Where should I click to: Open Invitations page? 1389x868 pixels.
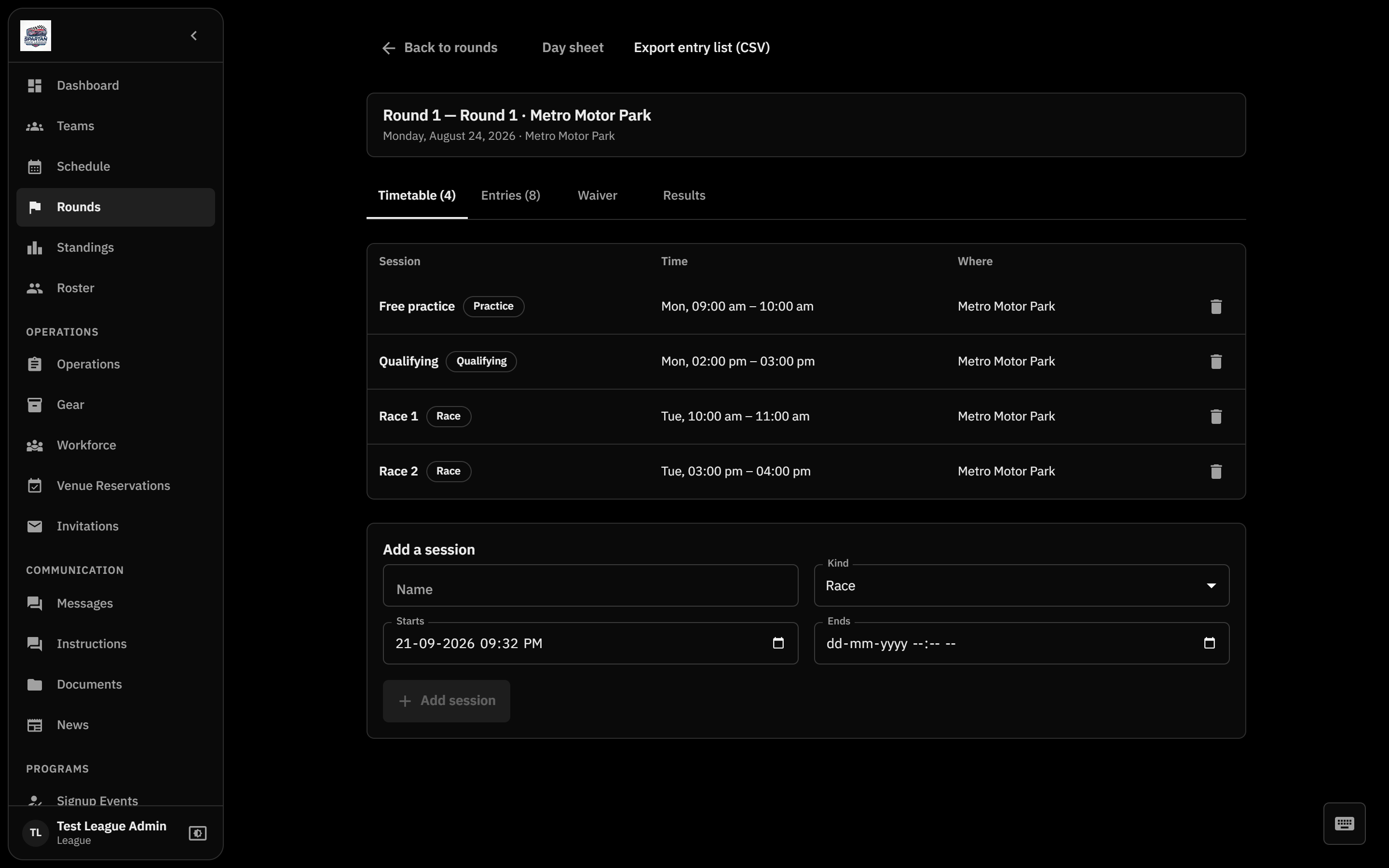115,526
